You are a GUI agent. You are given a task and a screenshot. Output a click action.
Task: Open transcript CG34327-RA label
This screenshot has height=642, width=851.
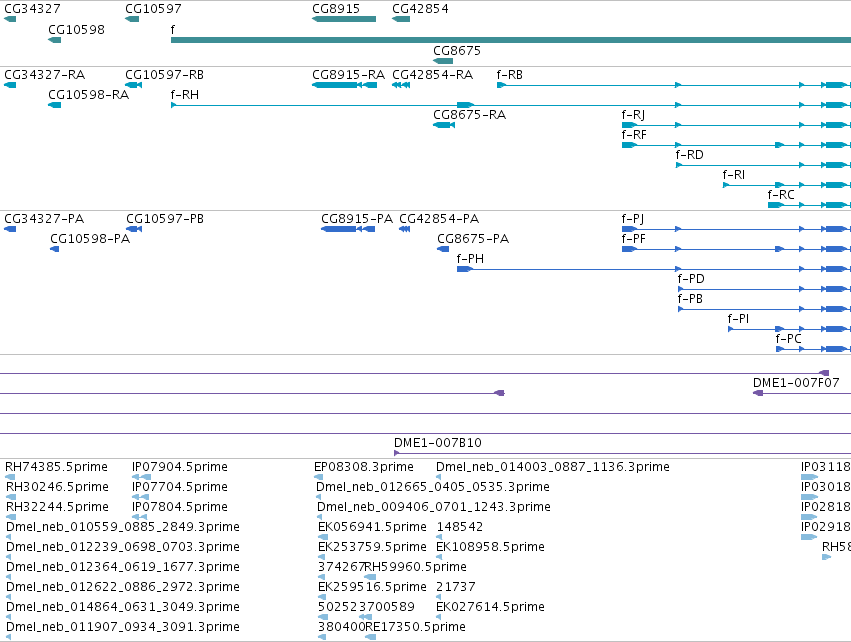tap(45, 74)
